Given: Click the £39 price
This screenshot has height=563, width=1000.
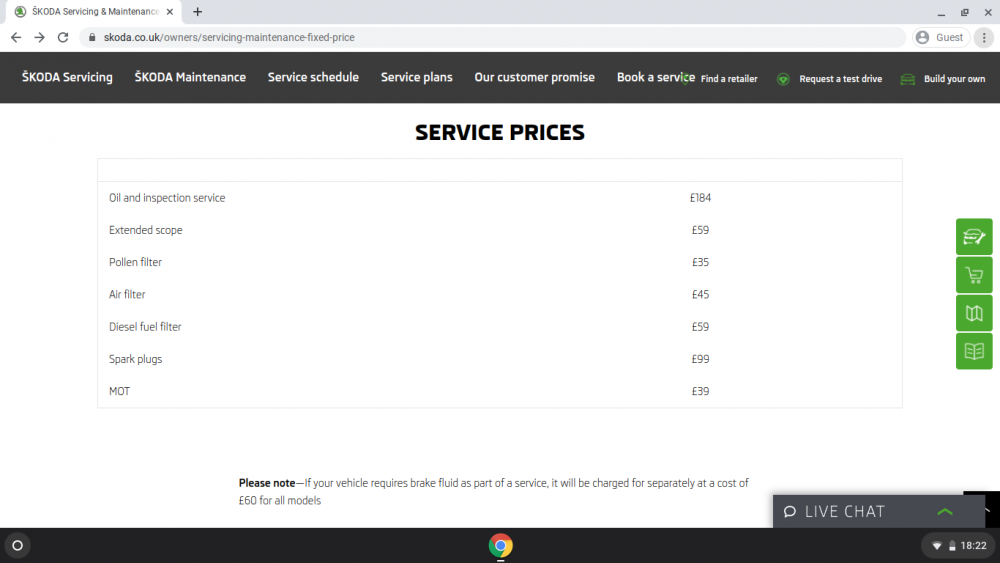Looking at the screenshot, I should pos(700,391).
